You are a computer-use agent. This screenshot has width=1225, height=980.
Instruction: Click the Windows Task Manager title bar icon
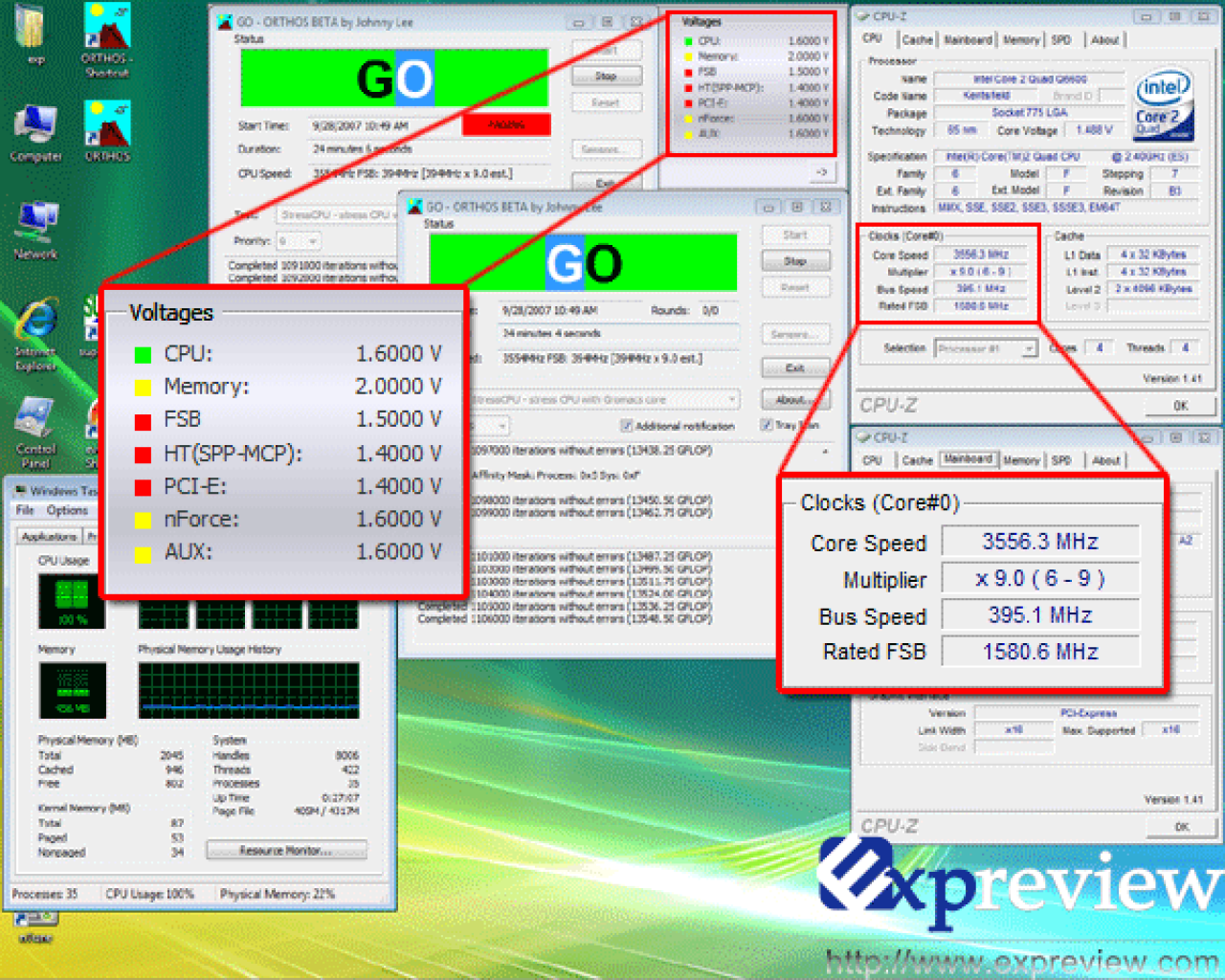(20, 491)
